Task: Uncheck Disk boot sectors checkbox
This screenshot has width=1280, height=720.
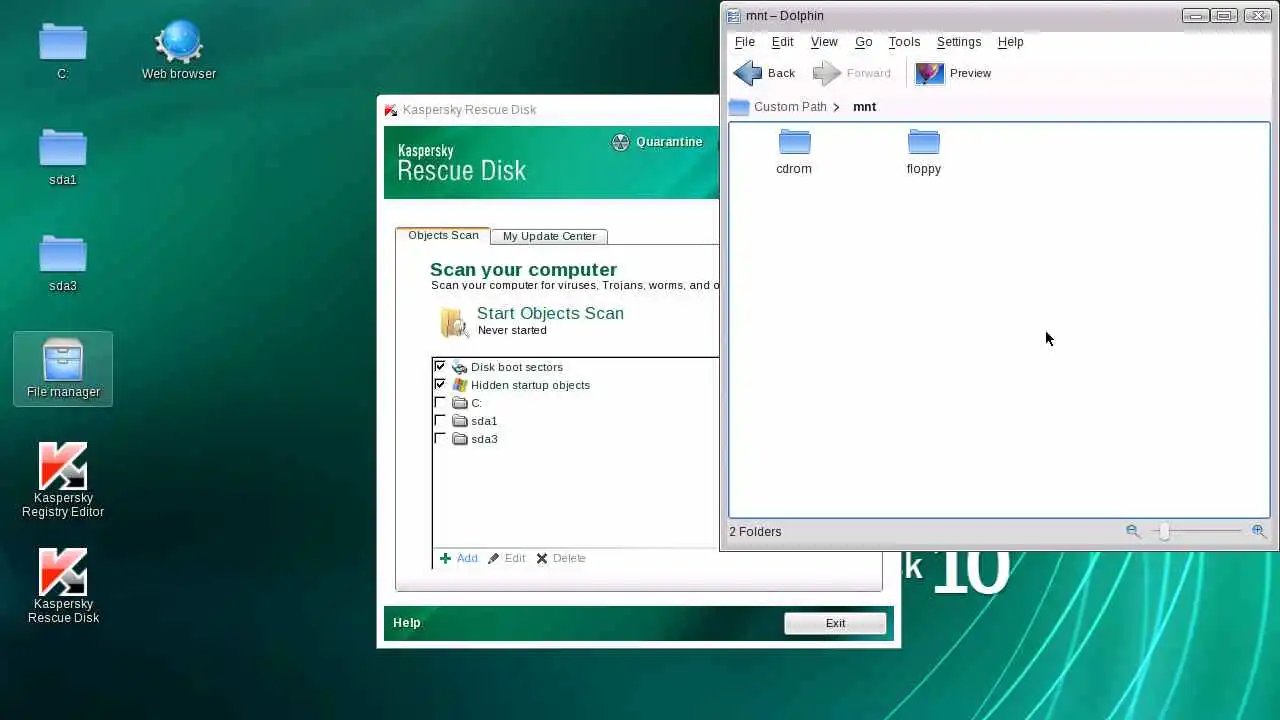Action: (440, 367)
